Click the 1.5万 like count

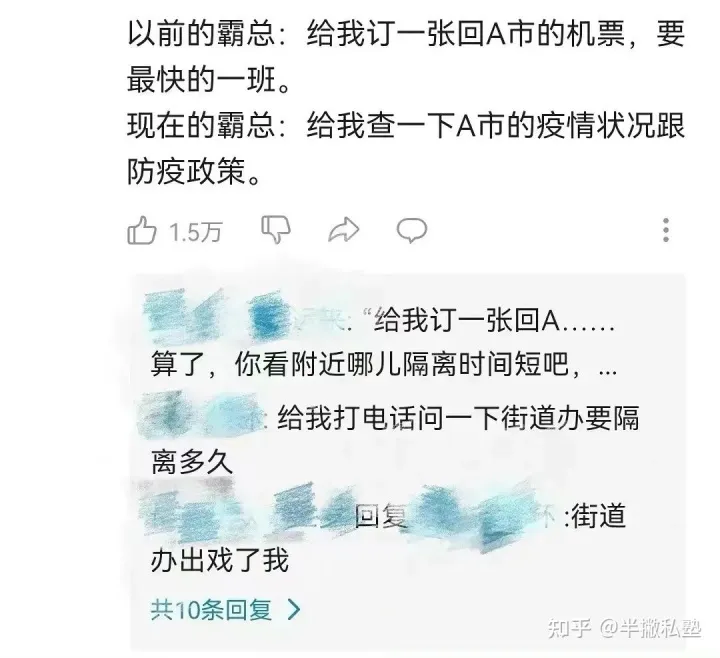click(x=196, y=232)
